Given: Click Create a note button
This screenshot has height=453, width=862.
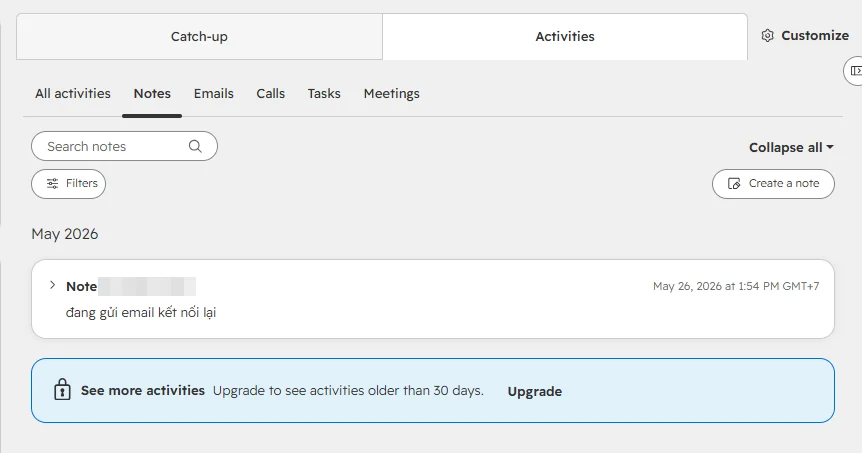Looking at the screenshot, I should [x=773, y=184].
